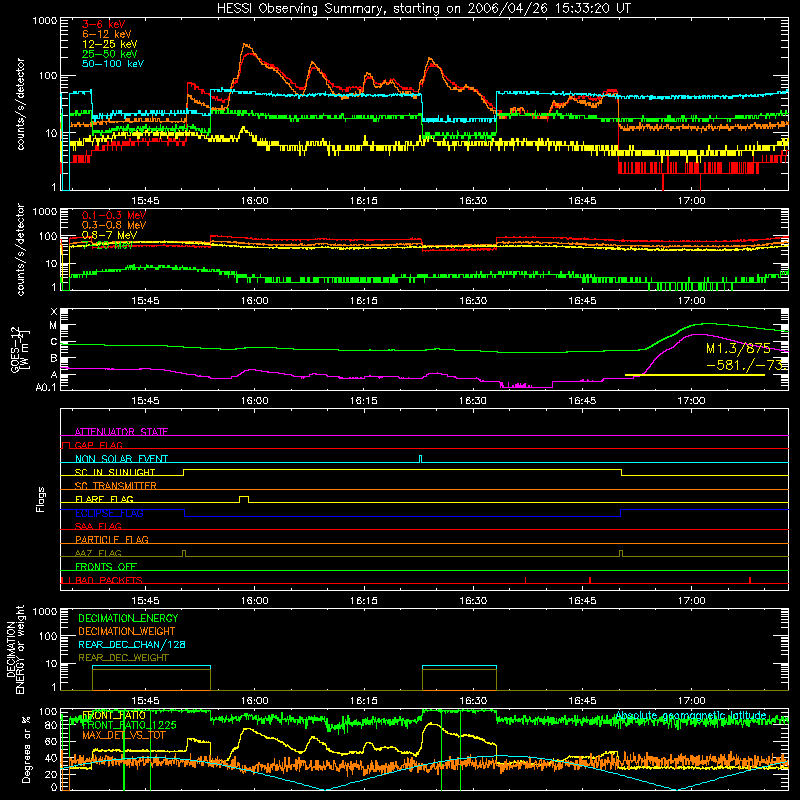Click the top panel counts/s/detector axis title
The width and height of the screenshot is (800, 800).
point(20,104)
